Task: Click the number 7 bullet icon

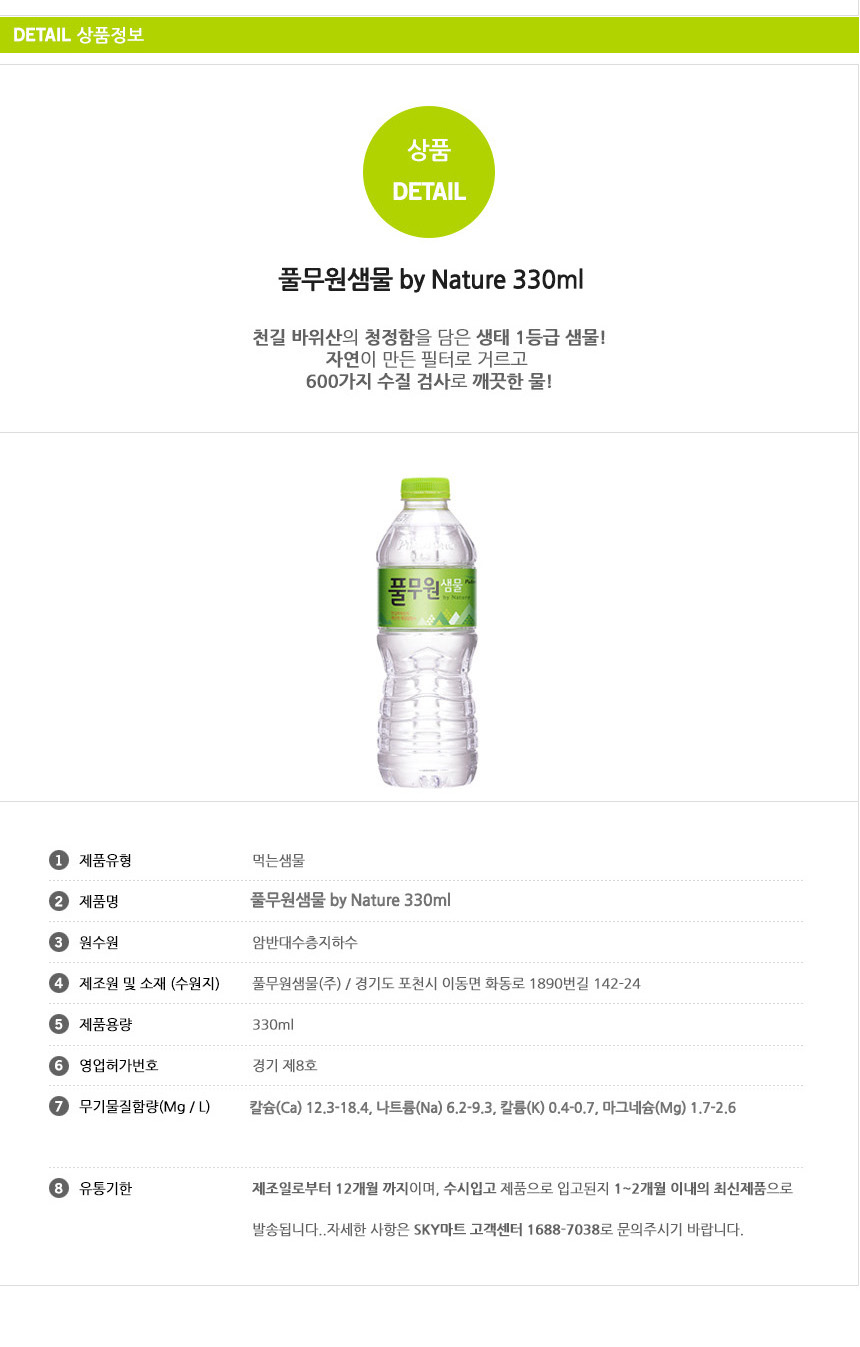Action: click(58, 1106)
